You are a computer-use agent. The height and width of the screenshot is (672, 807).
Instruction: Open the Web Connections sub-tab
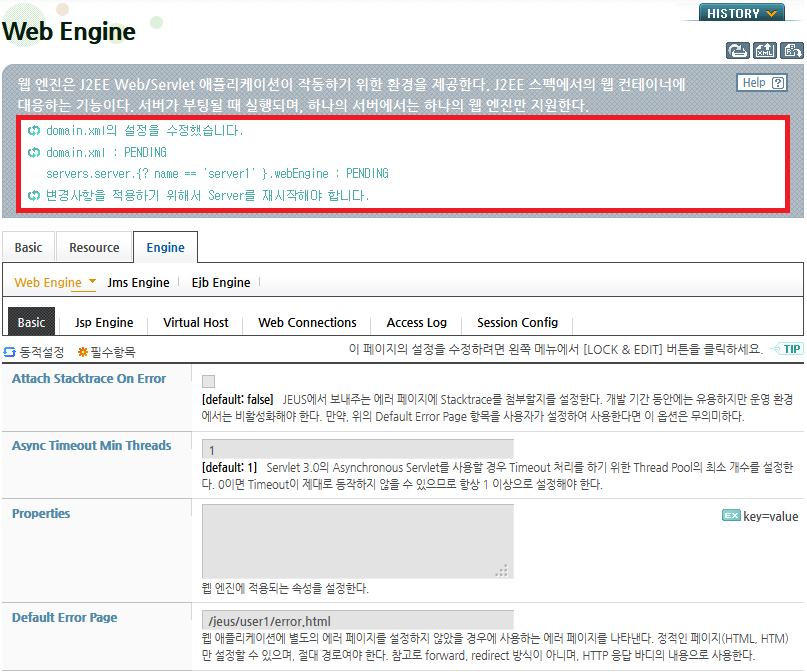307,322
